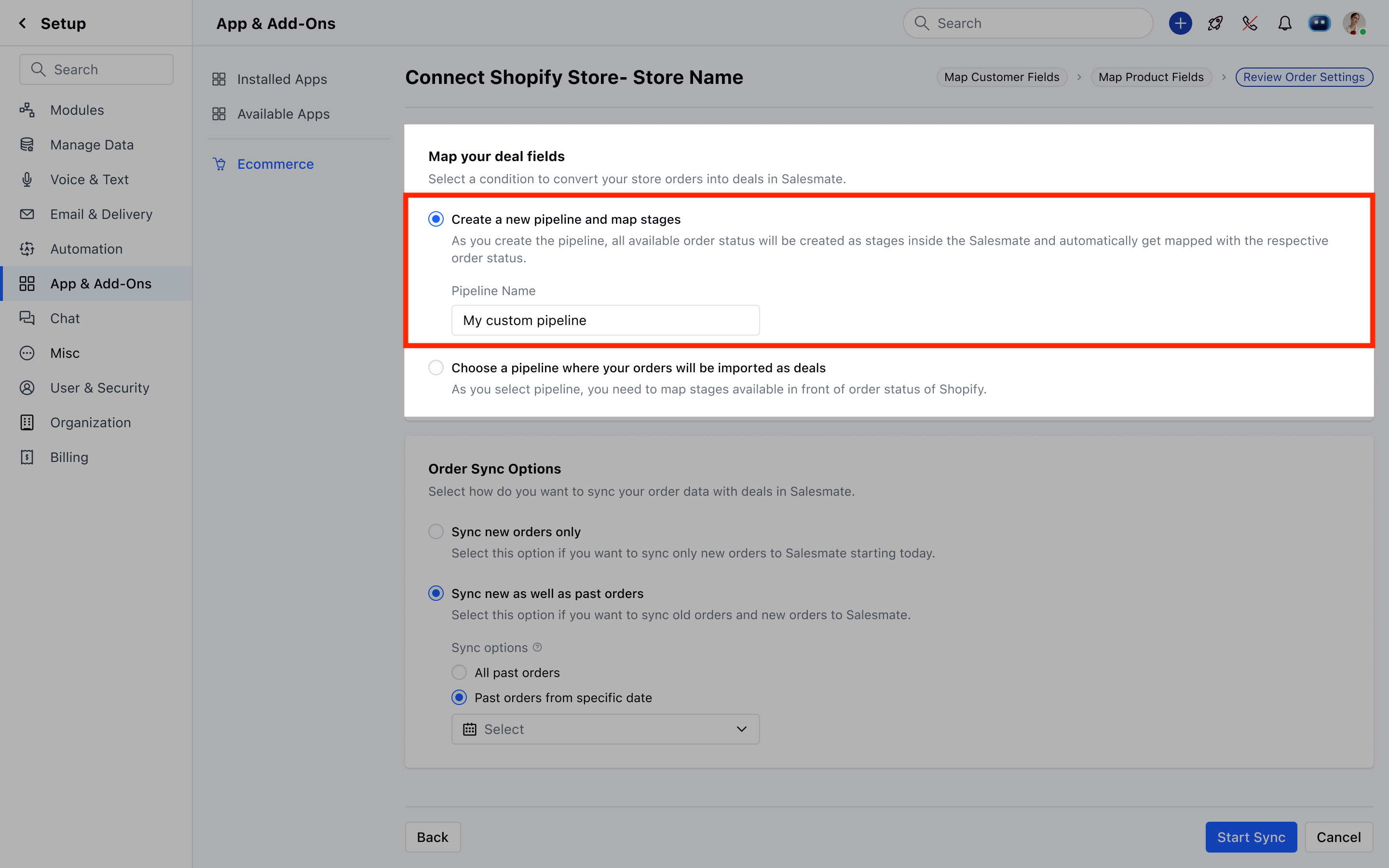Image resolution: width=1389 pixels, height=868 pixels.
Task: Click the Map your deal fields heading
Action: click(x=496, y=156)
